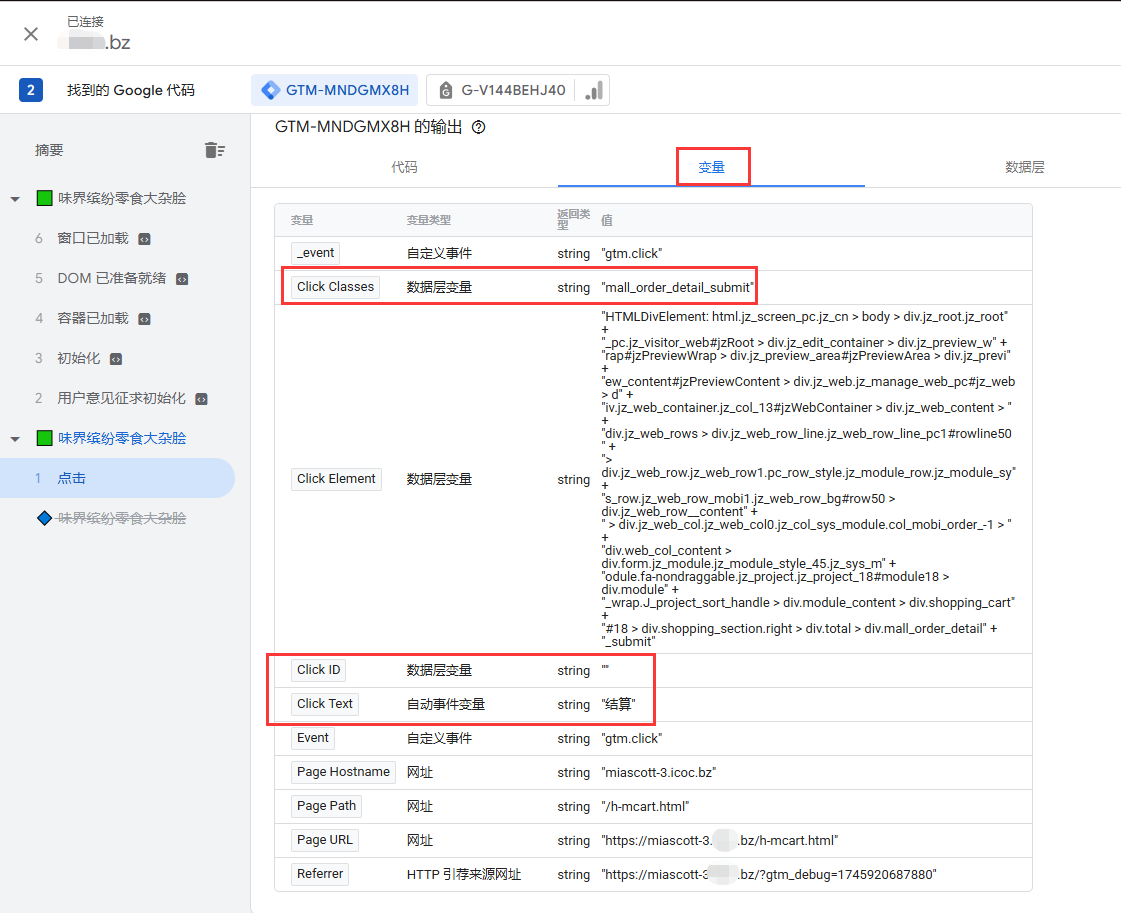This screenshot has width=1121, height=913.
Task: Click the 变量类型 column header
Action: [x=428, y=220]
